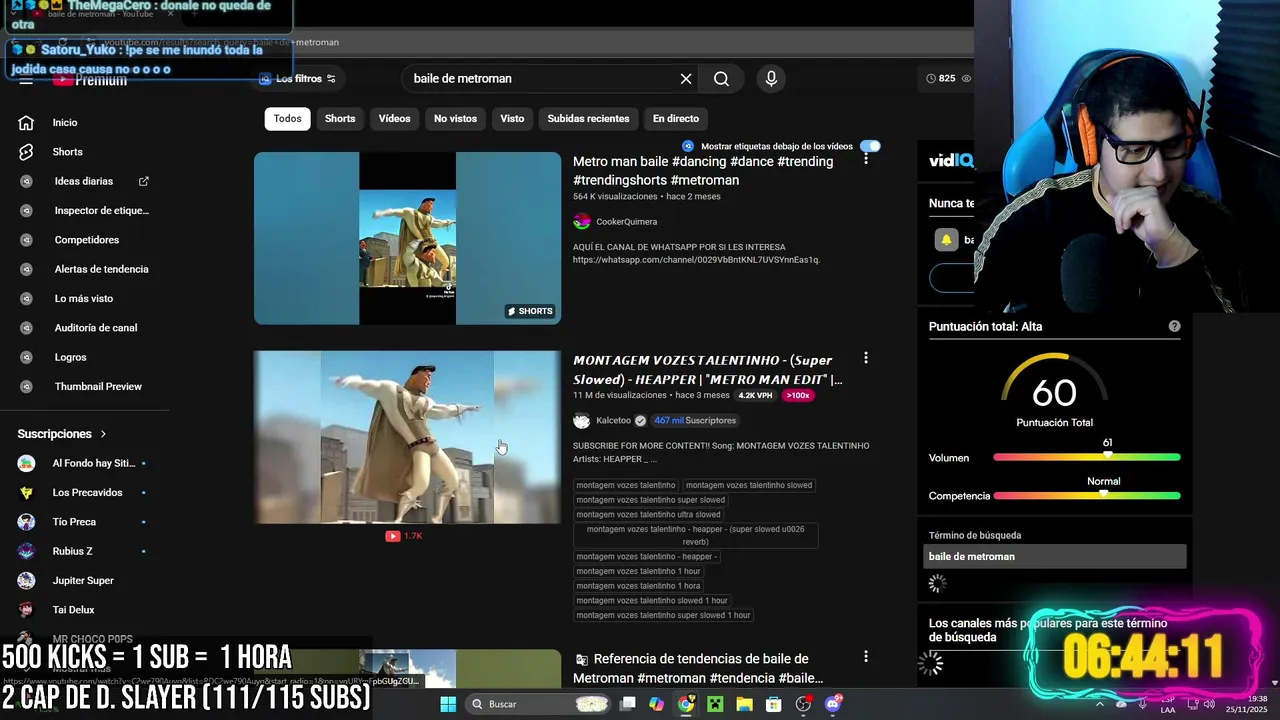Open more options for Referencia de tendencias video
Image resolution: width=1280 pixels, height=720 pixels.
(x=866, y=657)
